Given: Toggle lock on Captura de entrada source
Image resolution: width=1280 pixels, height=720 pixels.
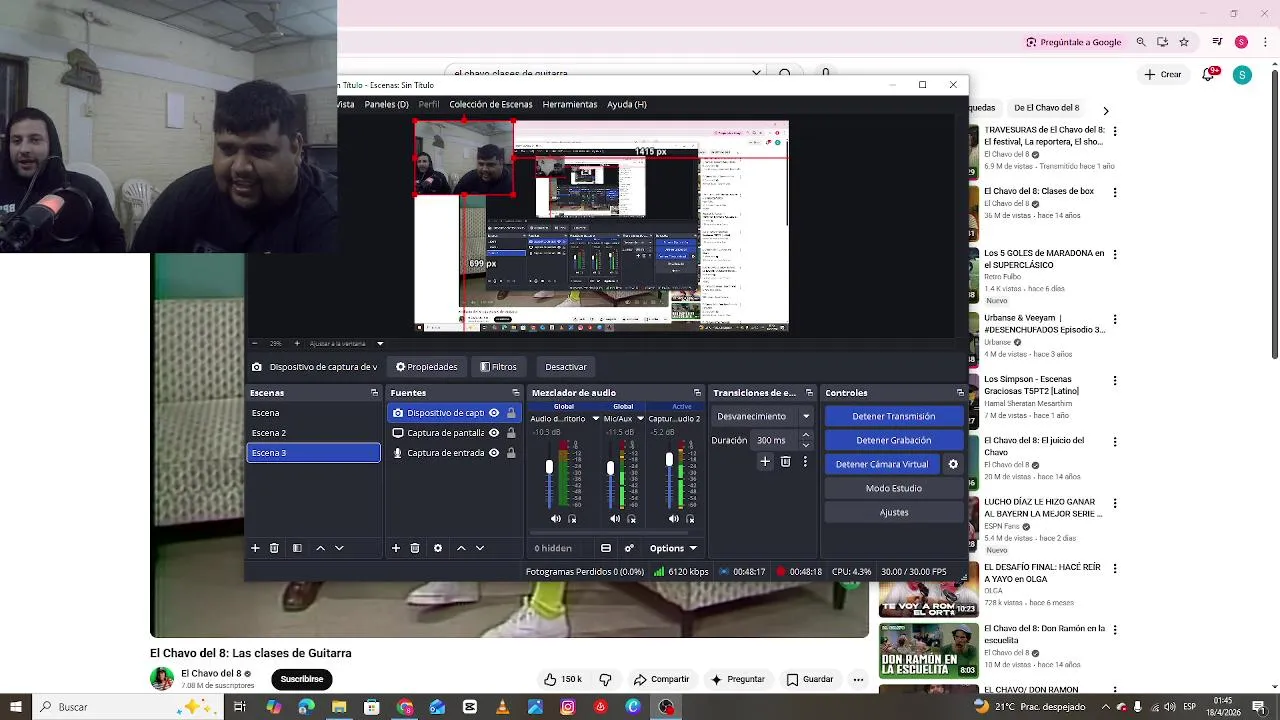Looking at the screenshot, I should (511, 453).
